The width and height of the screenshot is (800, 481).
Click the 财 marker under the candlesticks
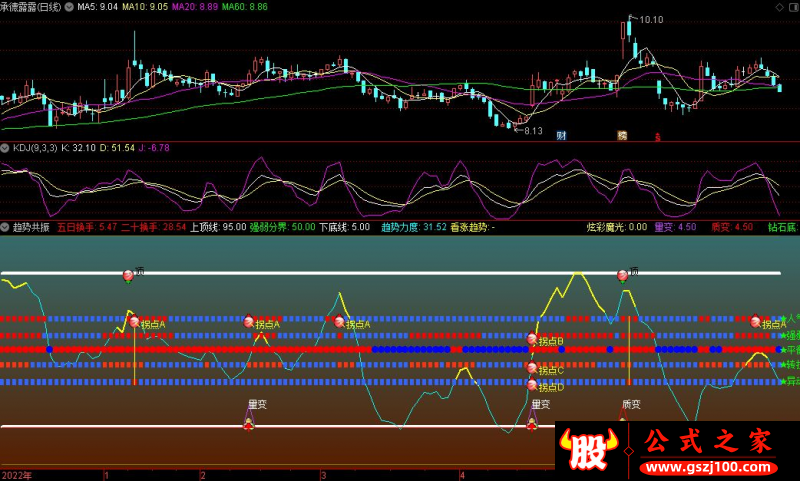click(562, 135)
